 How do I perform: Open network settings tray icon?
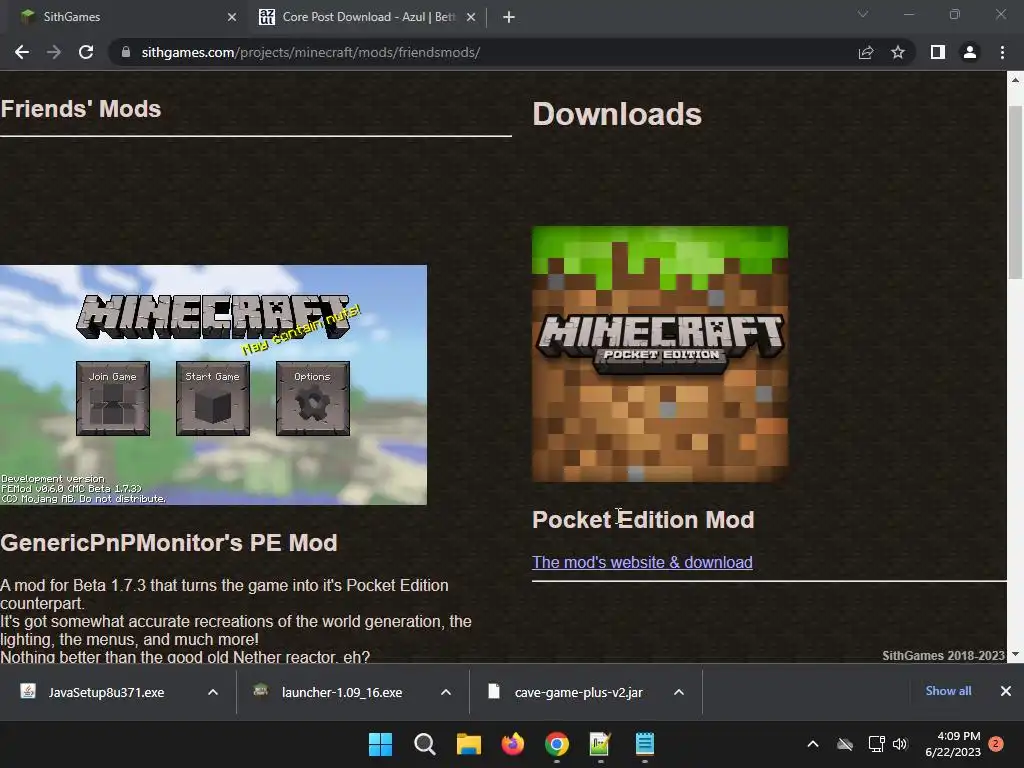point(876,744)
